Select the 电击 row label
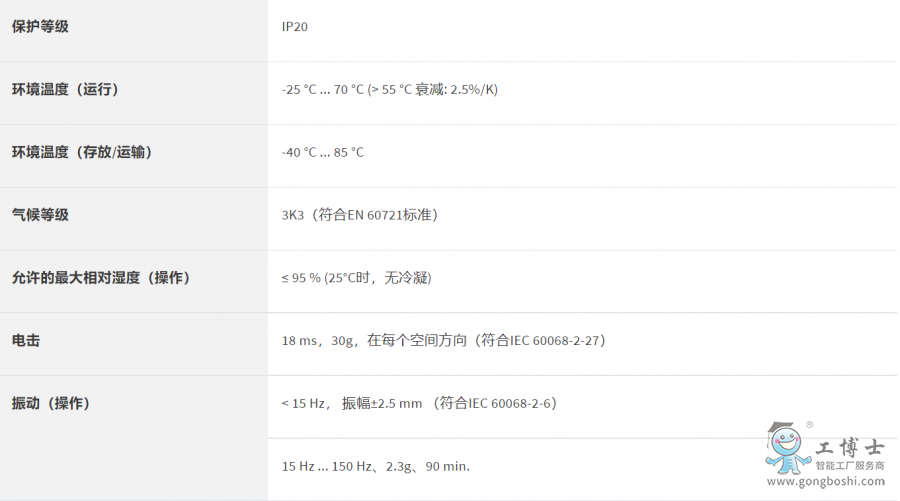900x501 pixels. point(26,341)
